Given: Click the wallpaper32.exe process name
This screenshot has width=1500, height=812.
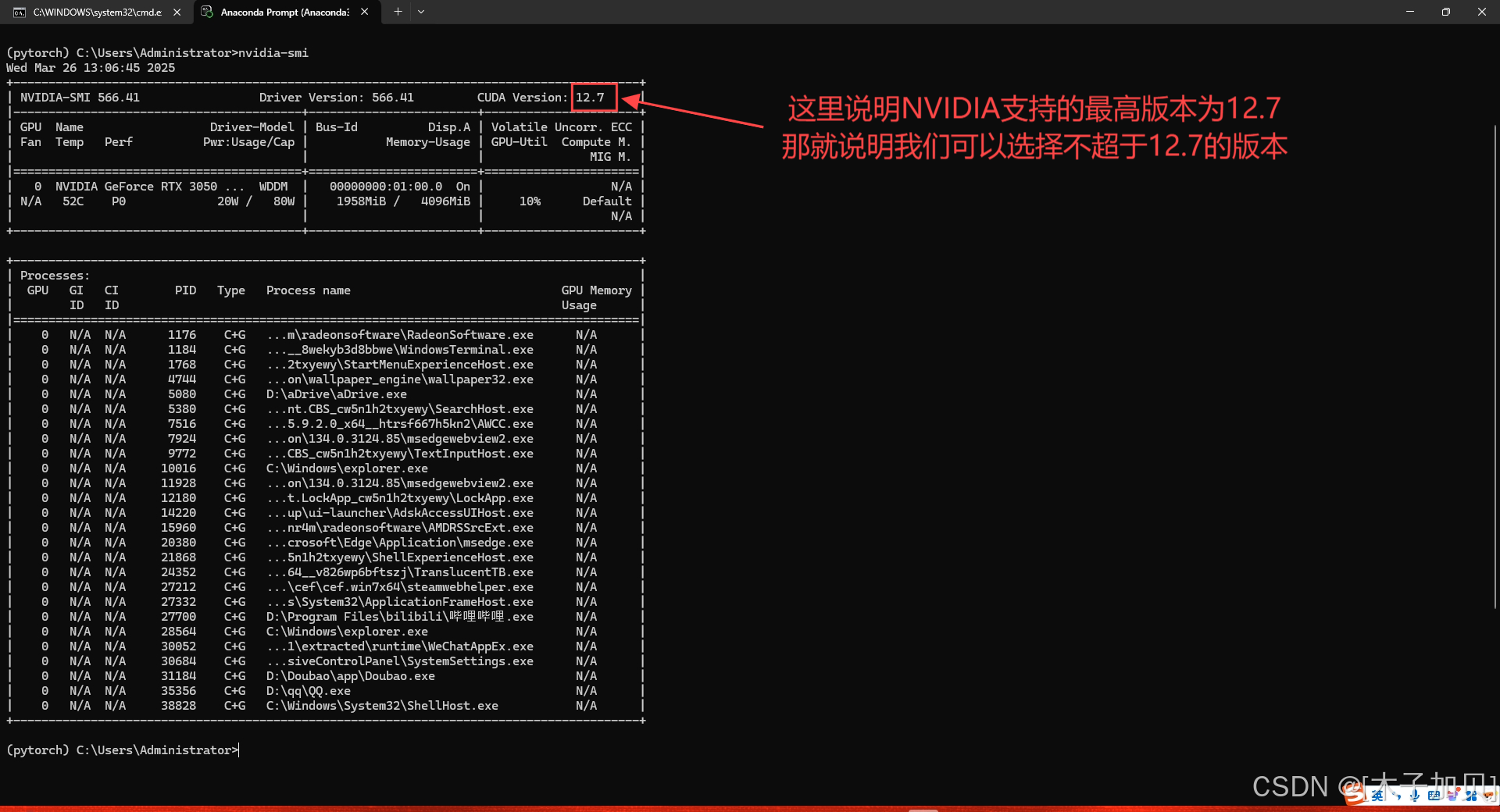Looking at the screenshot, I should [400, 379].
